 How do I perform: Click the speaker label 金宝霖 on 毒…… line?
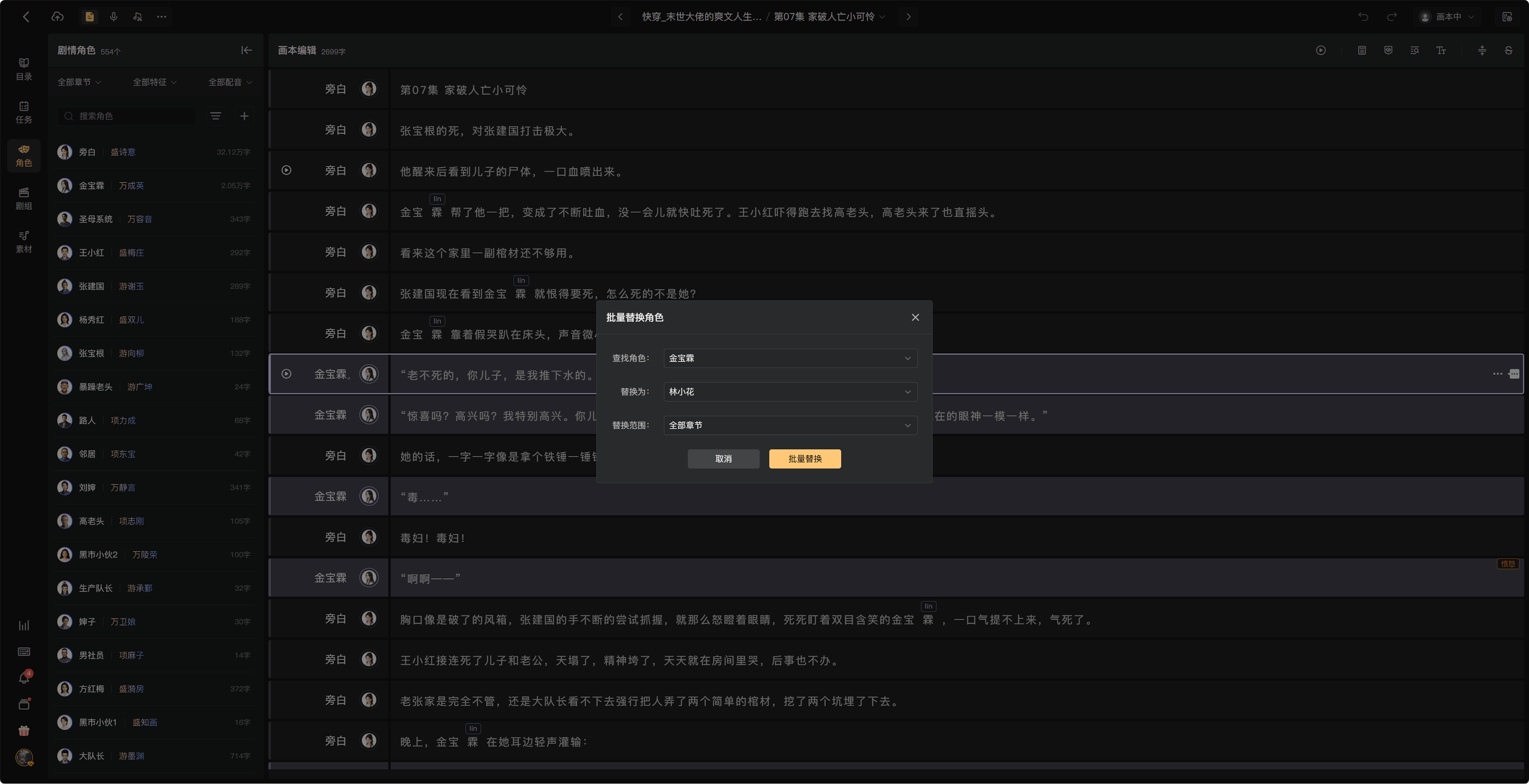point(330,496)
